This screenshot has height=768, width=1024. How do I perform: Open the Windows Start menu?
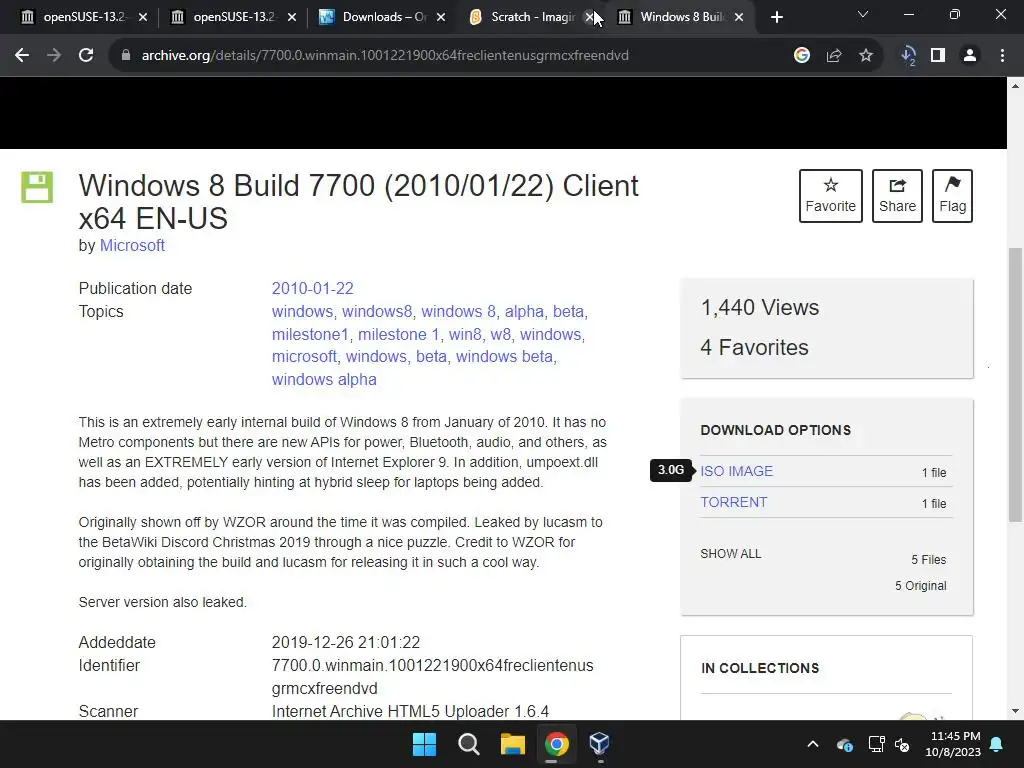[x=424, y=744]
